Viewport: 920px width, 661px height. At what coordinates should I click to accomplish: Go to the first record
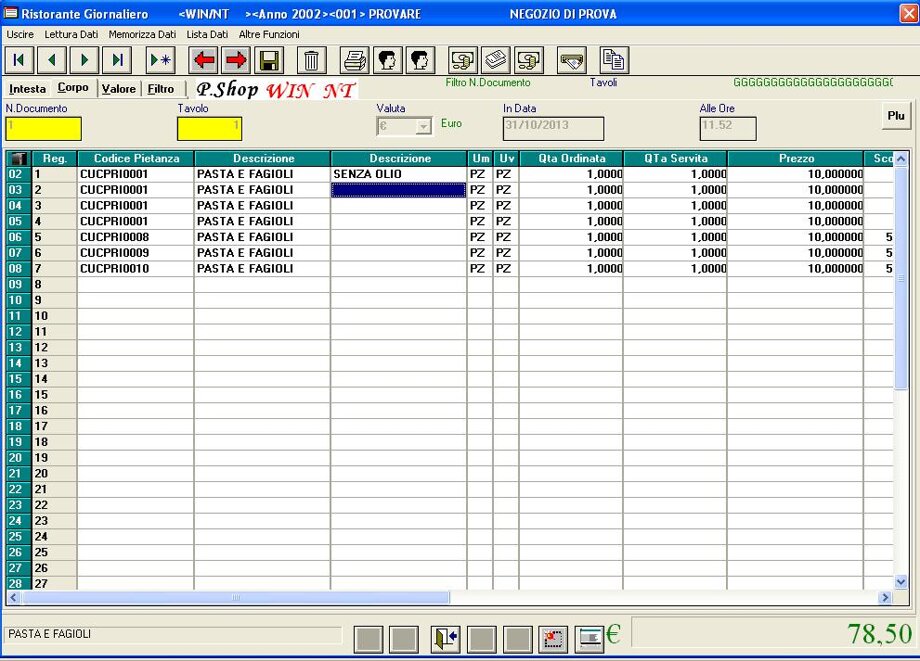pyautogui.click(x=20, y=60)
